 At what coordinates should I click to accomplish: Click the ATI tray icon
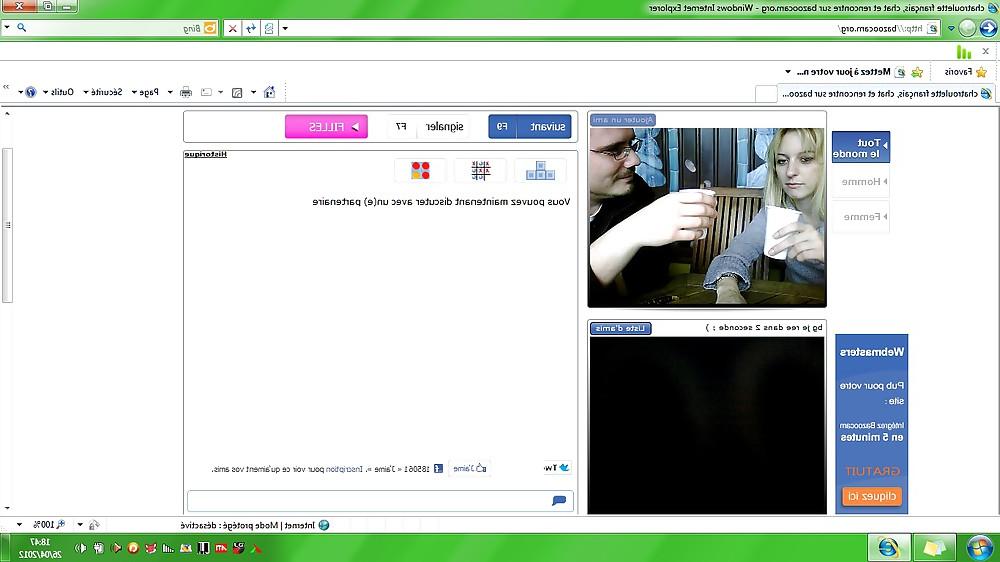coord(221,548)
